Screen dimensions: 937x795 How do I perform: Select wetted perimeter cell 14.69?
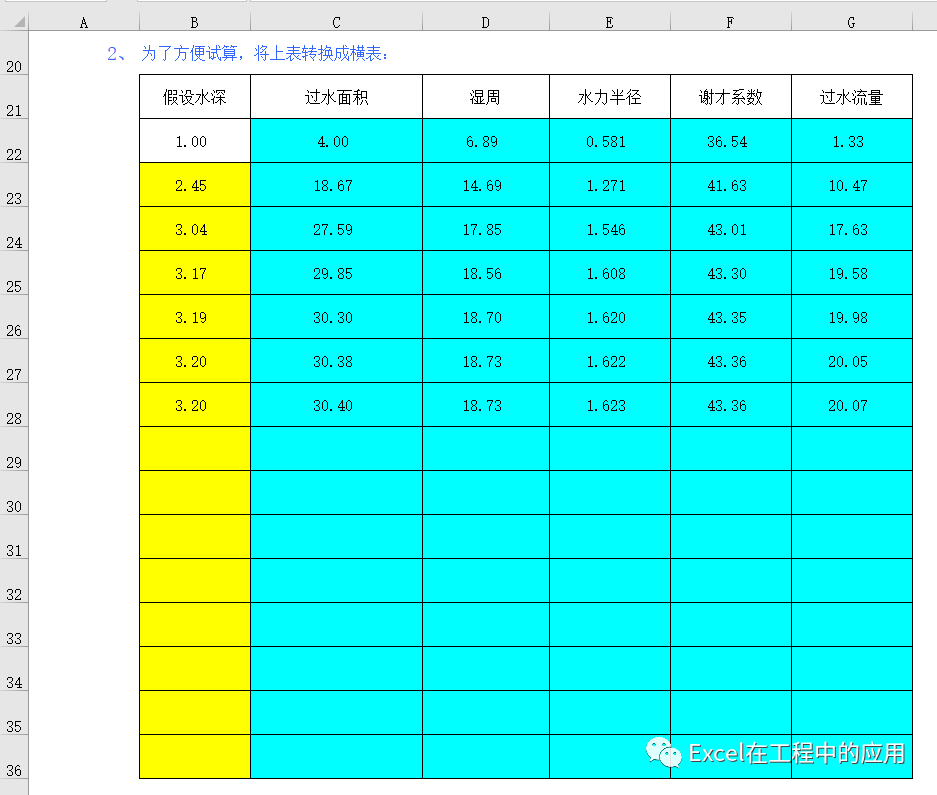[x=486, y=185]
